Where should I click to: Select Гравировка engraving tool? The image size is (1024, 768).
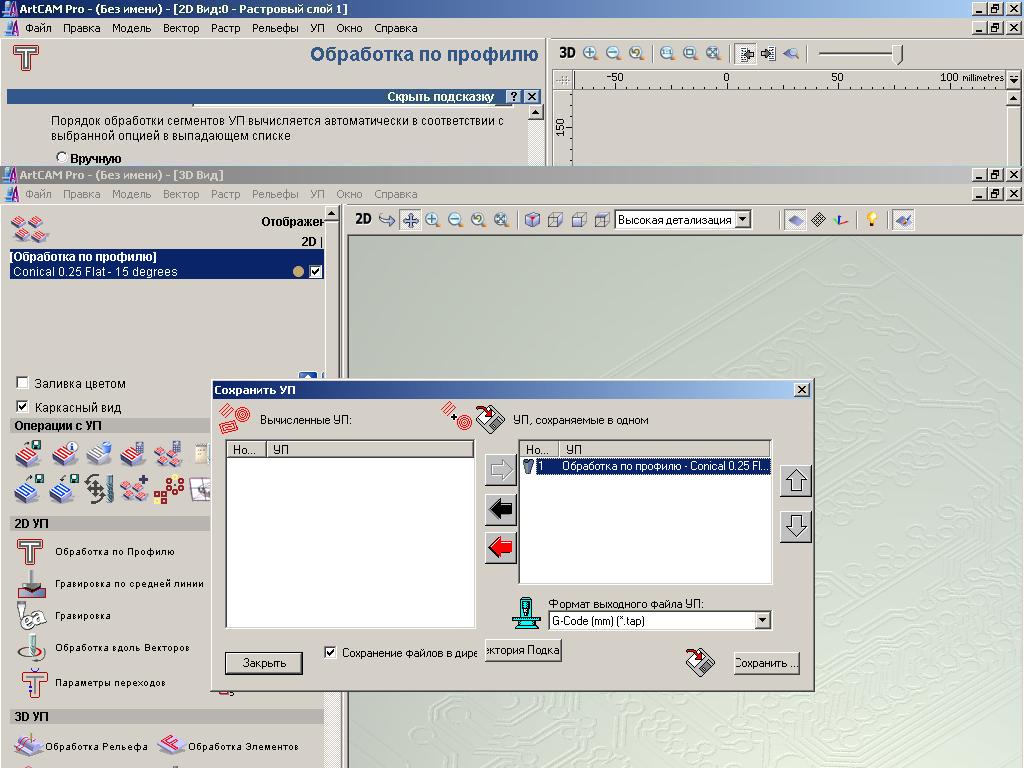pos(65,616)
